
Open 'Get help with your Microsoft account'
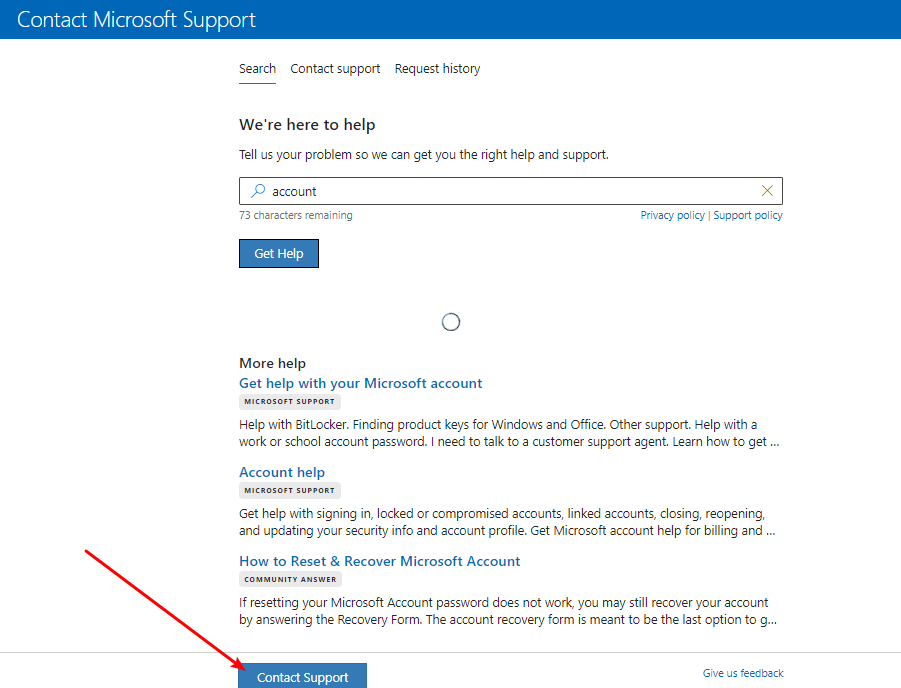[360, 383]
